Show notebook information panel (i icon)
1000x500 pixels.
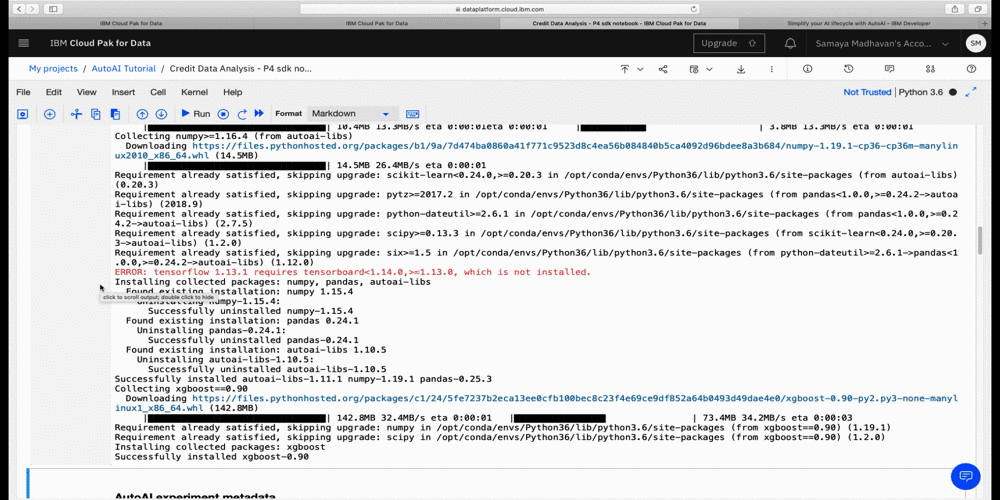tap(807, 69)
